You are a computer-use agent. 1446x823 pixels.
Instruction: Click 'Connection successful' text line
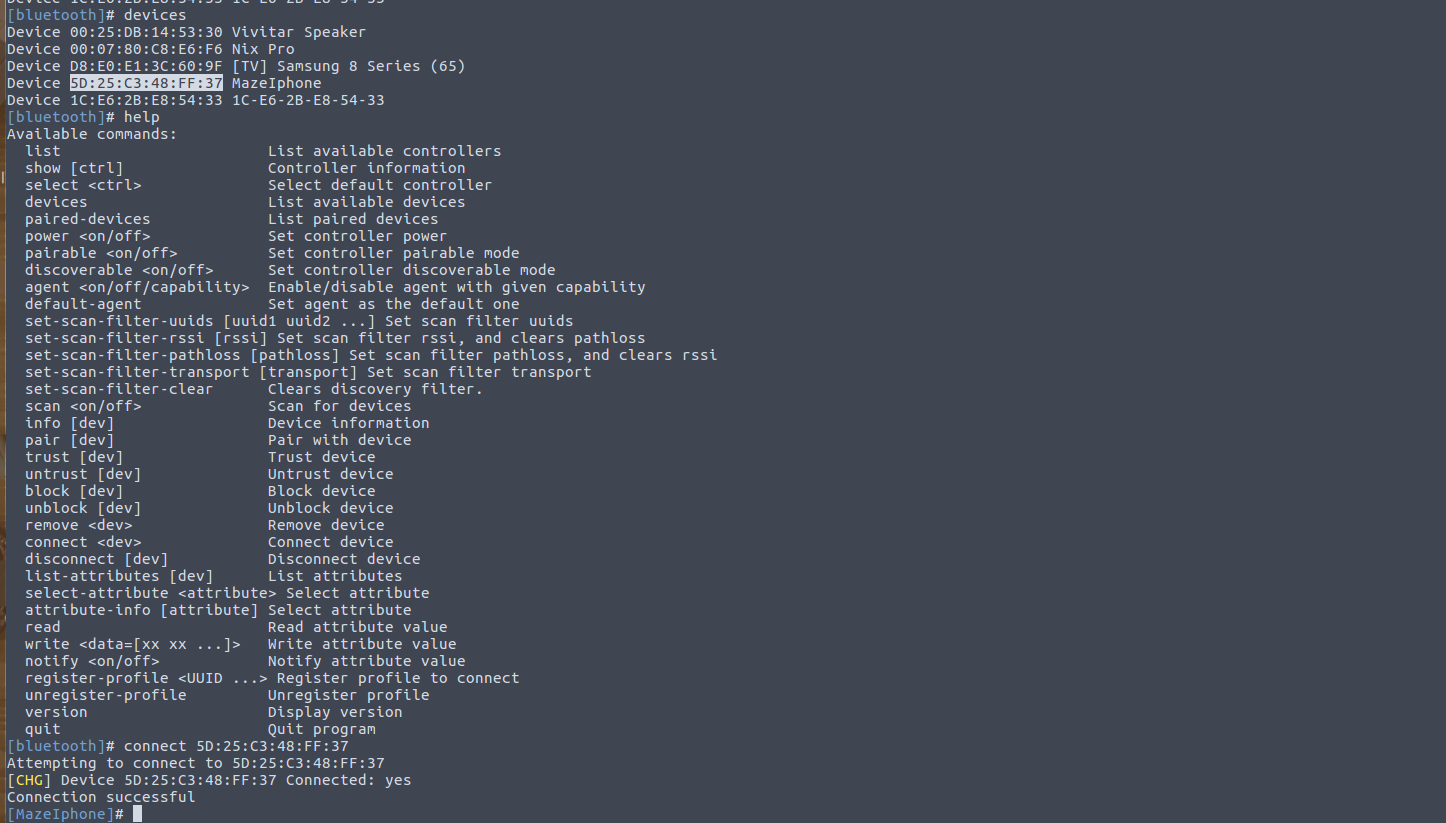pyautogui.click(x=101, y=797)
